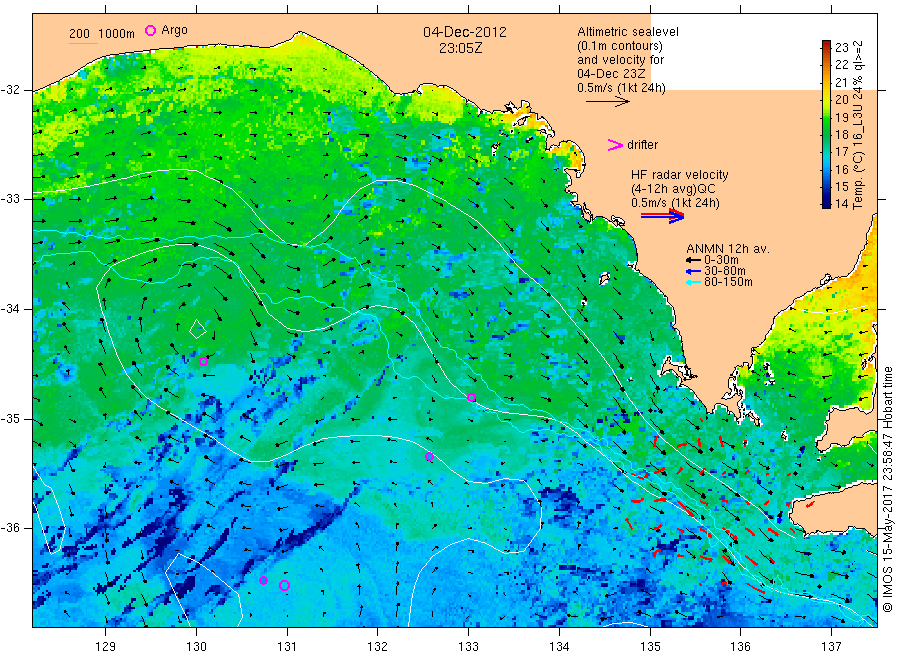This screenshot has width=900, height=660.
Task: Click the colorbar value 14
Action: pos(841,203)
